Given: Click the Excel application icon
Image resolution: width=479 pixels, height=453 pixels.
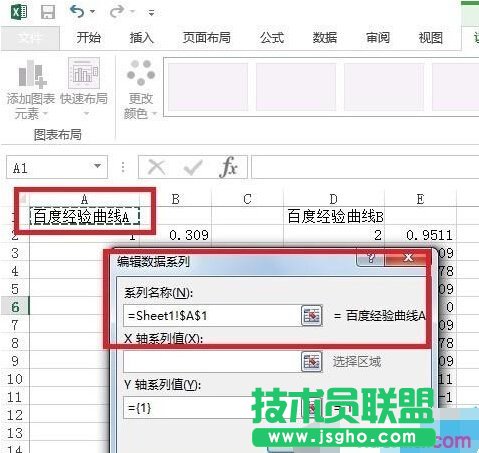Looking at the screenshot, I should (x=19, y=12).
